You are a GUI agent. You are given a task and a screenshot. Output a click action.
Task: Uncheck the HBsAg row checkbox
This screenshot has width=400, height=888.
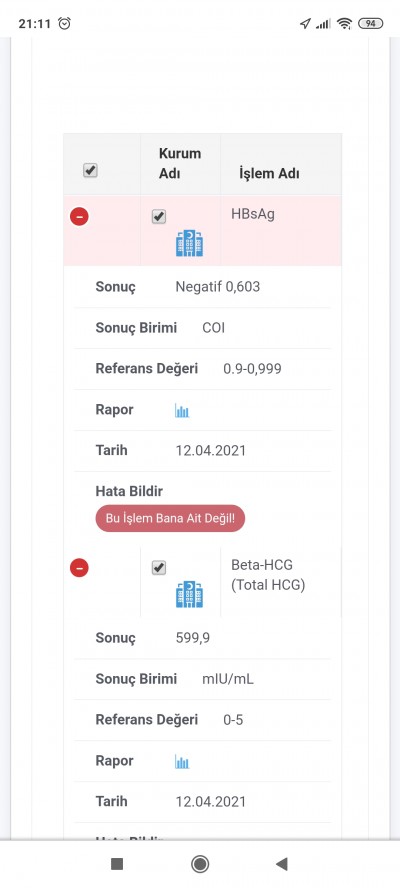click(x=159, y=216)
